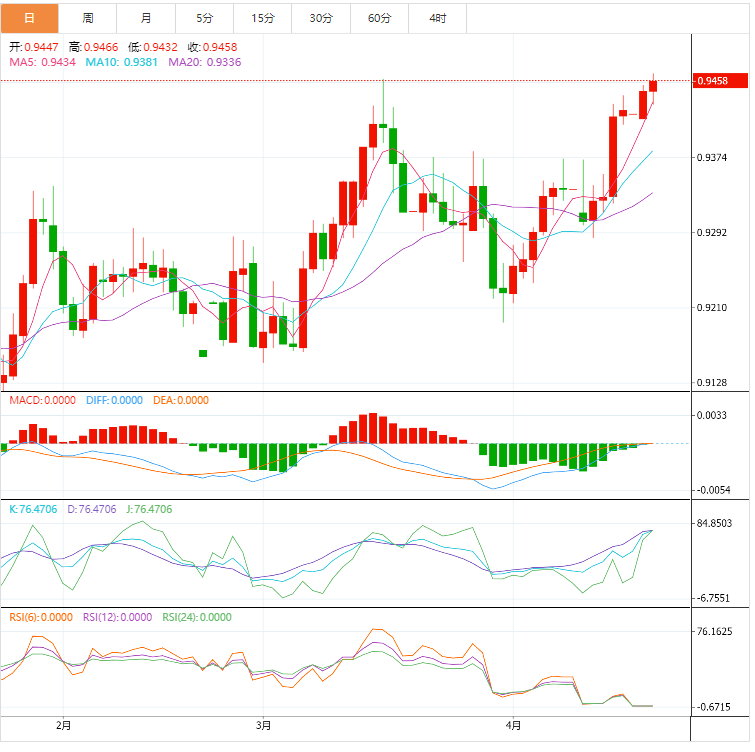Click the MA5 moving average label
755x752 pixels.
click(42, 62)
